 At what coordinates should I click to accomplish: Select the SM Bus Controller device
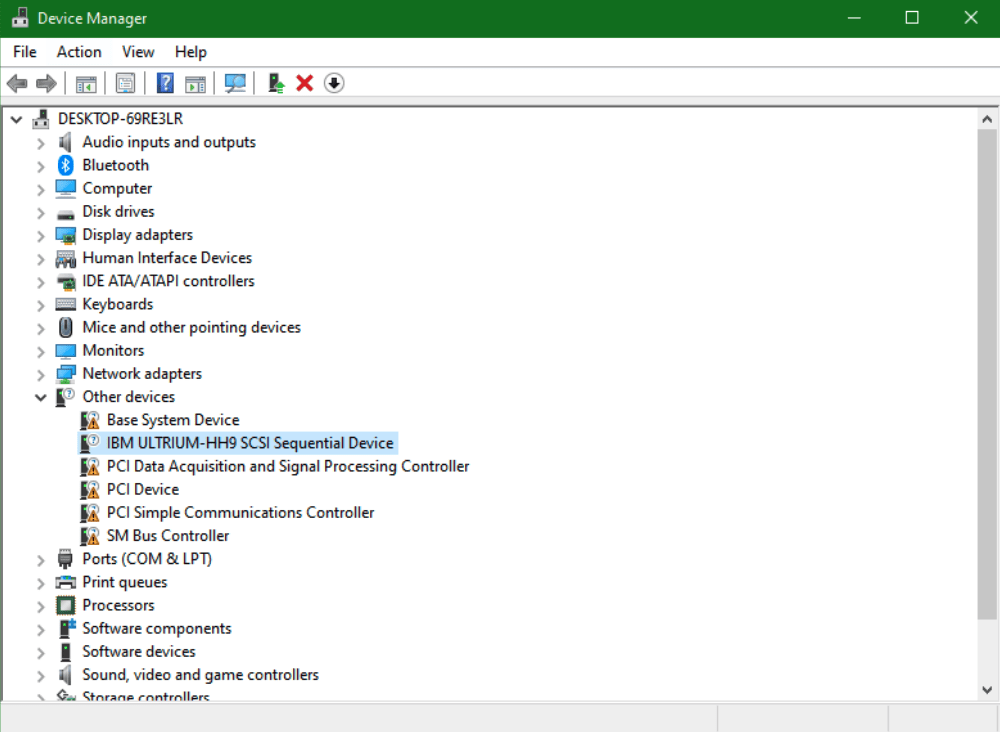pos(167,536)
